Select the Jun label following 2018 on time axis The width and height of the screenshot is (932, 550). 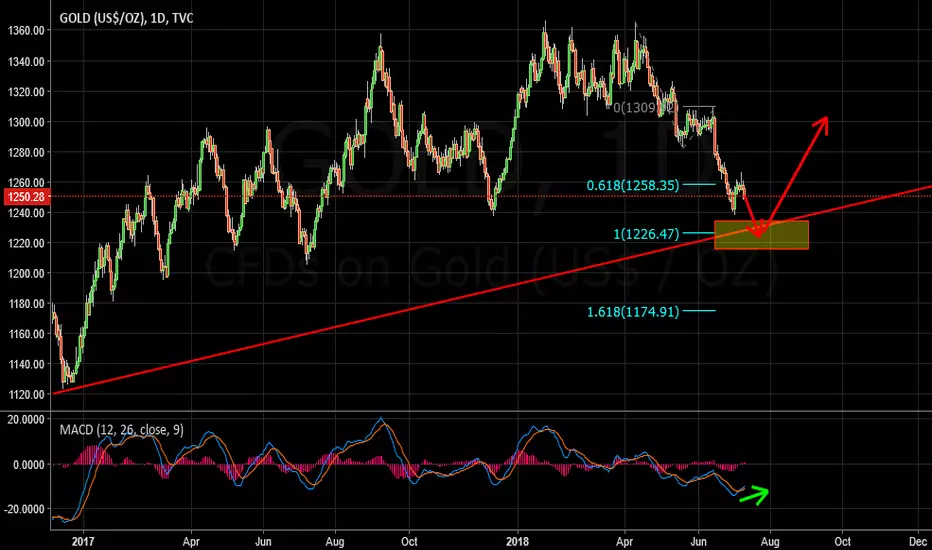tap(698, 542)
